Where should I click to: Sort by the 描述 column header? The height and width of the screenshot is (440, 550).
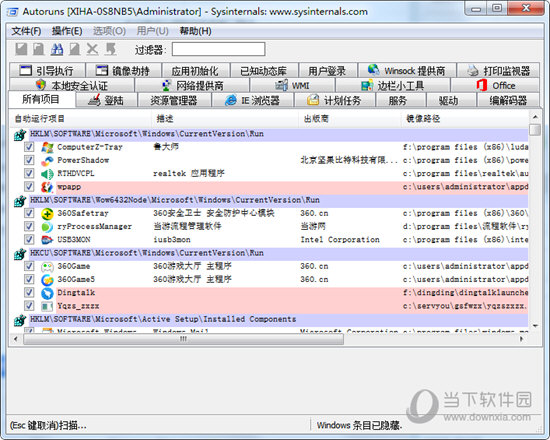[x=225, y=119]
